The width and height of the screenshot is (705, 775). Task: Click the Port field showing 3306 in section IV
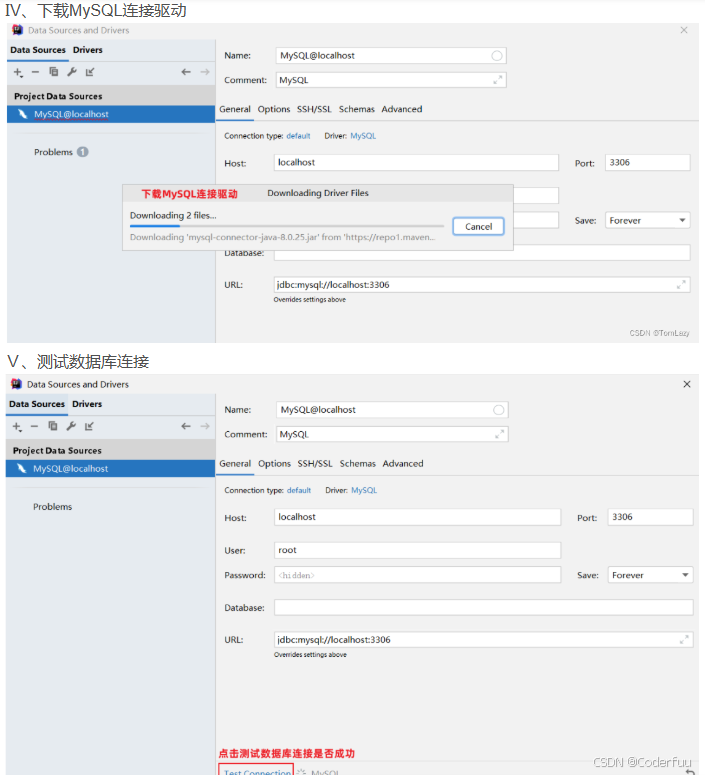pyautogui.click(x=648, y=163)
